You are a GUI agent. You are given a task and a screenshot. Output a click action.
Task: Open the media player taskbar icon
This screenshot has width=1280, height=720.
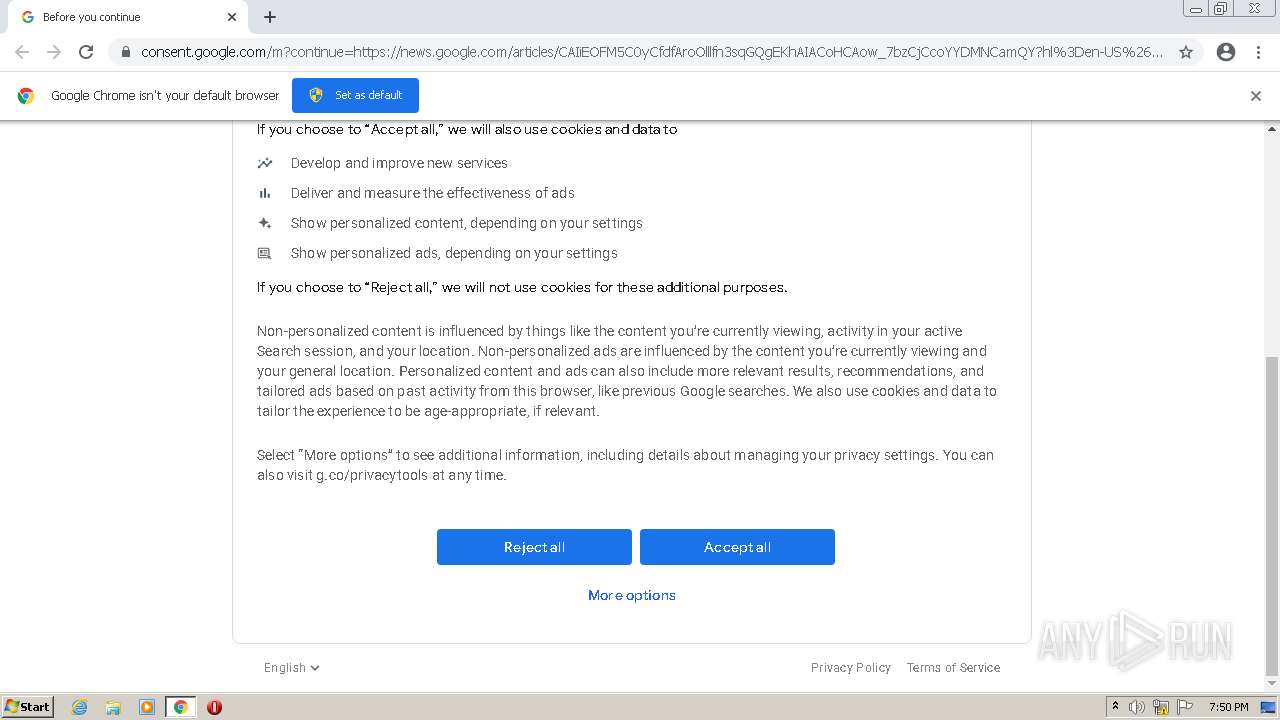pyautogui.click(x=147, y=707)
